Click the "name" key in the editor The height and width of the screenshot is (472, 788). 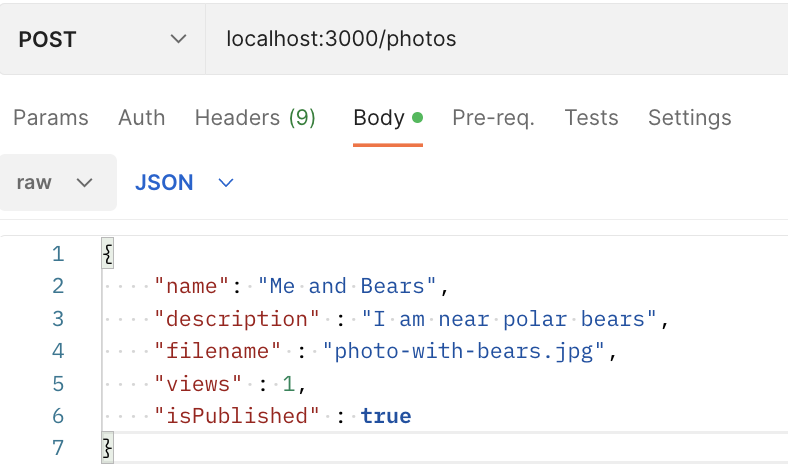[191, 287]
